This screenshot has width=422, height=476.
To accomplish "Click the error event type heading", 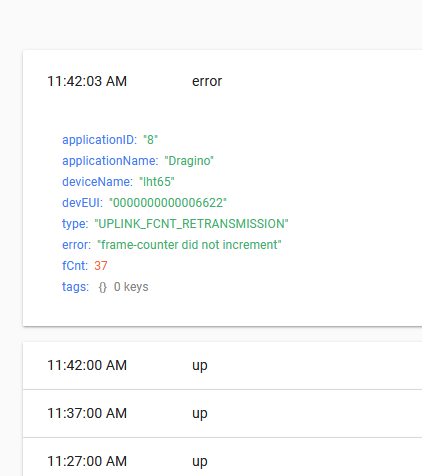I will point(207,81).
